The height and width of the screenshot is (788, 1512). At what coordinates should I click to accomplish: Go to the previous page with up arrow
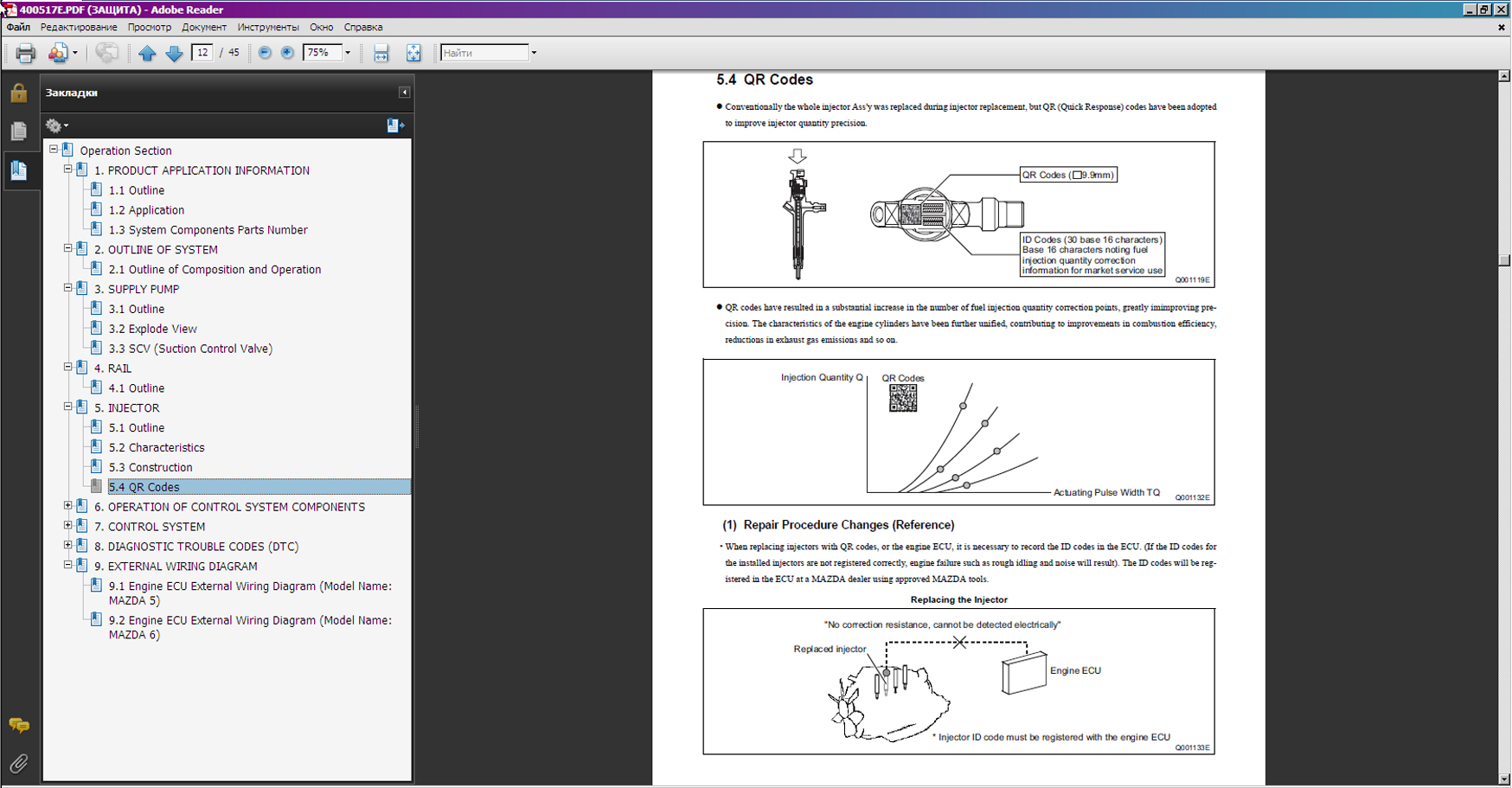[147, 54]
